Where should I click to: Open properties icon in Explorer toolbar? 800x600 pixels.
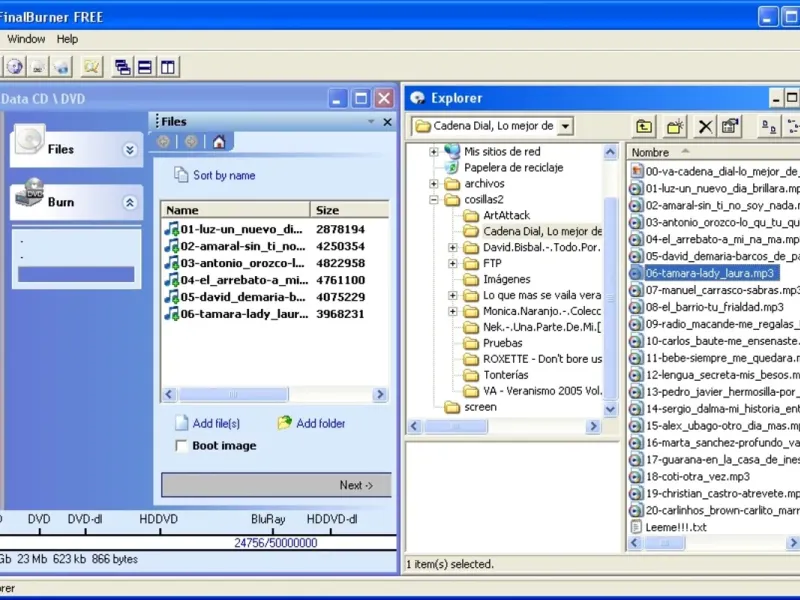[730, 126]
